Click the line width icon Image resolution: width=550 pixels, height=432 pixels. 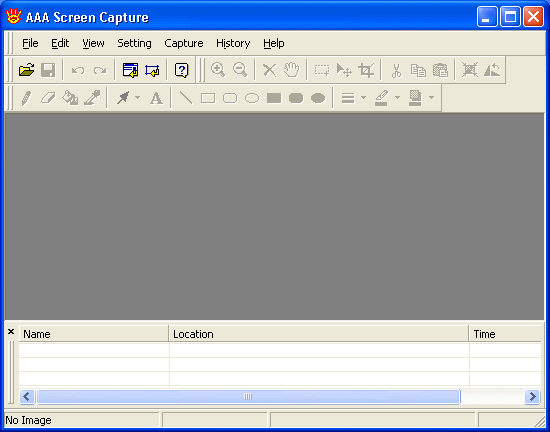(x=348, y=98)
